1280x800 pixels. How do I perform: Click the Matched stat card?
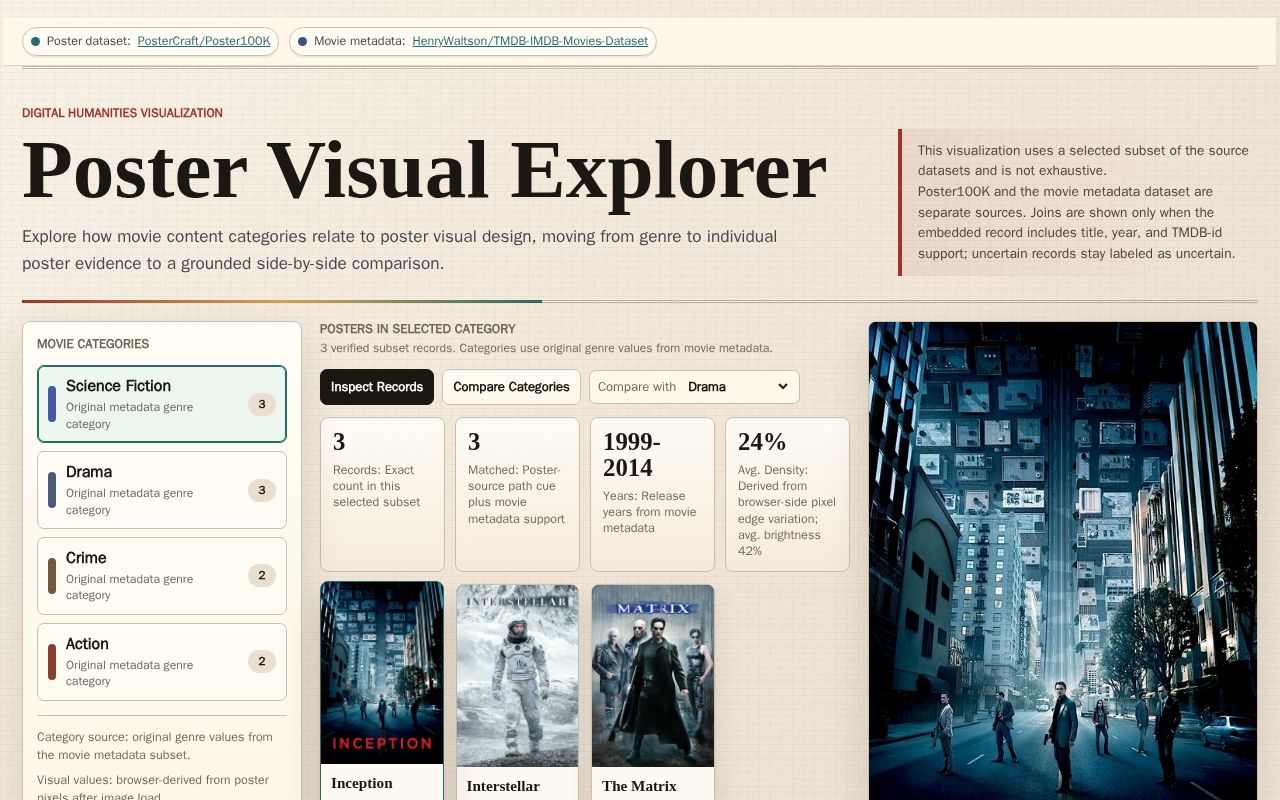click(517, 494)
